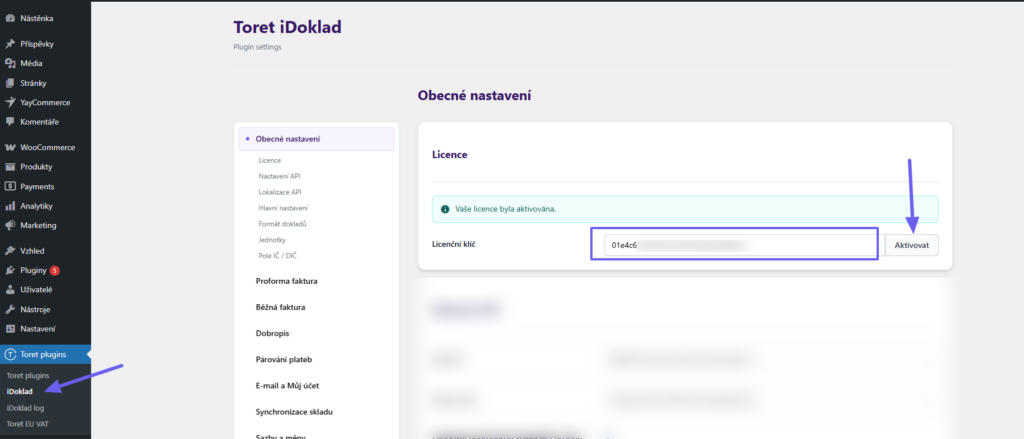This screenshot has height=439, width=1024.
Task: Expand the Párování plateb section
Action: point(284,359)
